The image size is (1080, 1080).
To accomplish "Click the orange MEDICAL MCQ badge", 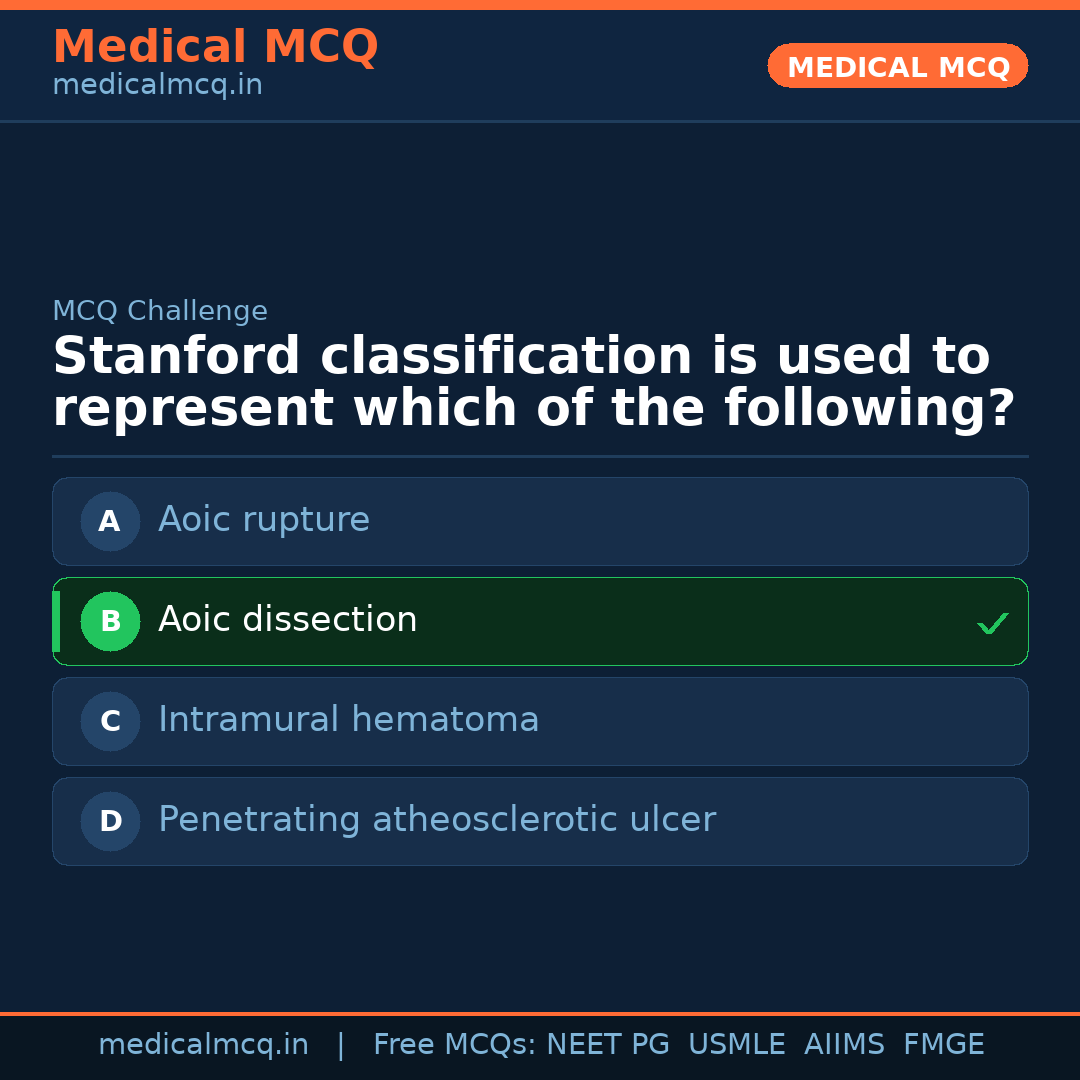I will tap(897, 67).
